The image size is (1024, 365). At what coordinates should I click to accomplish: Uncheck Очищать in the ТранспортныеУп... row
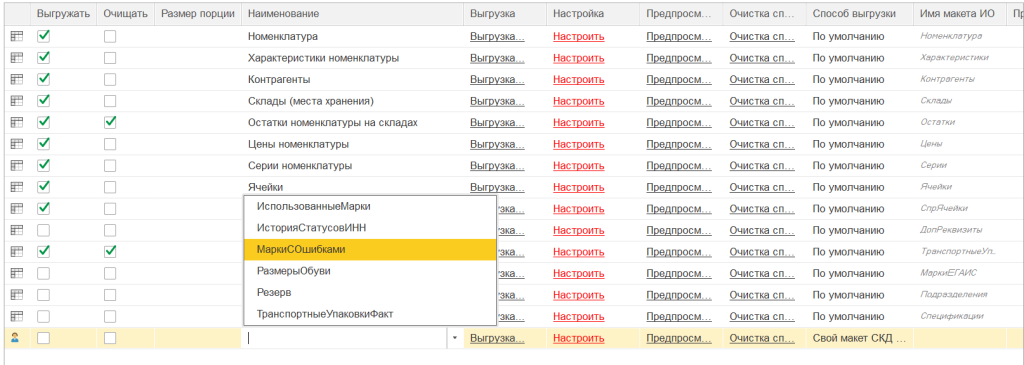click(110, 252)
